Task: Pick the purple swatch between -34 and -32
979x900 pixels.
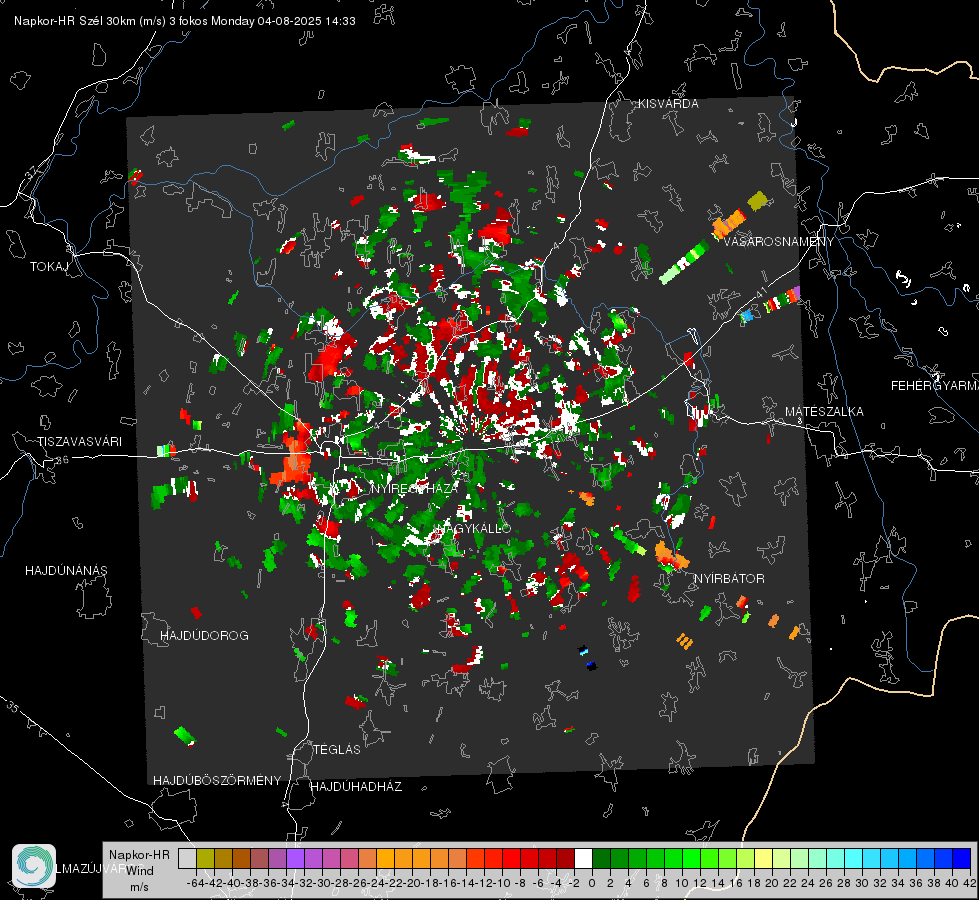Action: pyautogui.click(x=295, y=858)
